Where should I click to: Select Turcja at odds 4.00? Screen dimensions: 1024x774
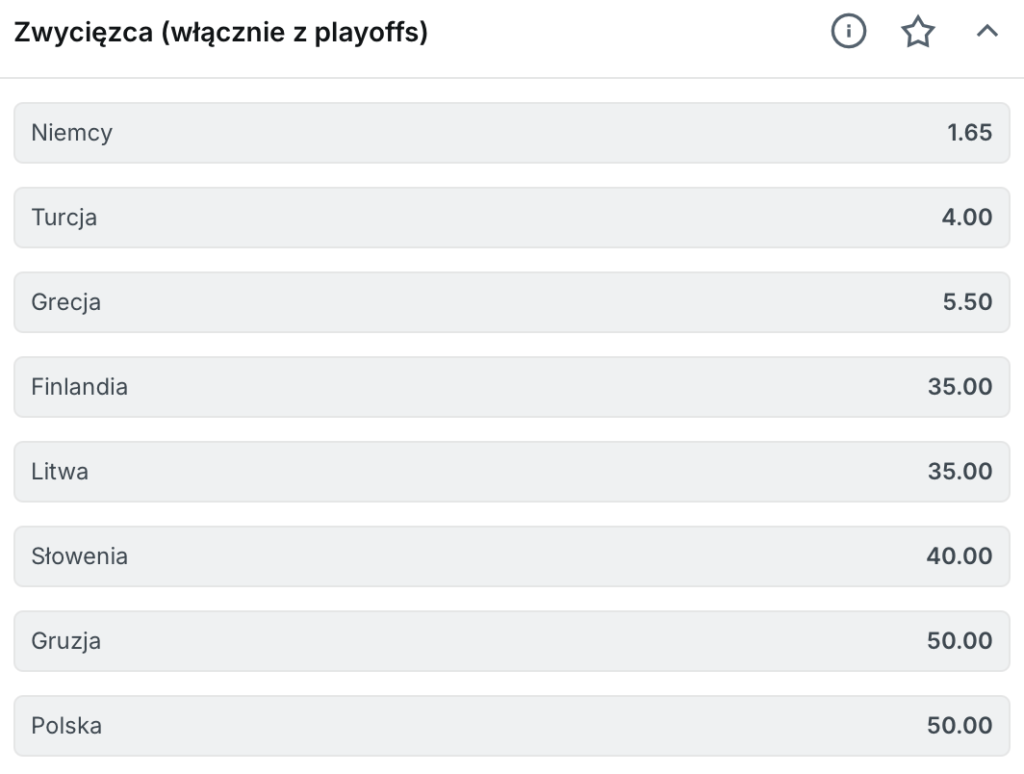[x=512, y=218]
